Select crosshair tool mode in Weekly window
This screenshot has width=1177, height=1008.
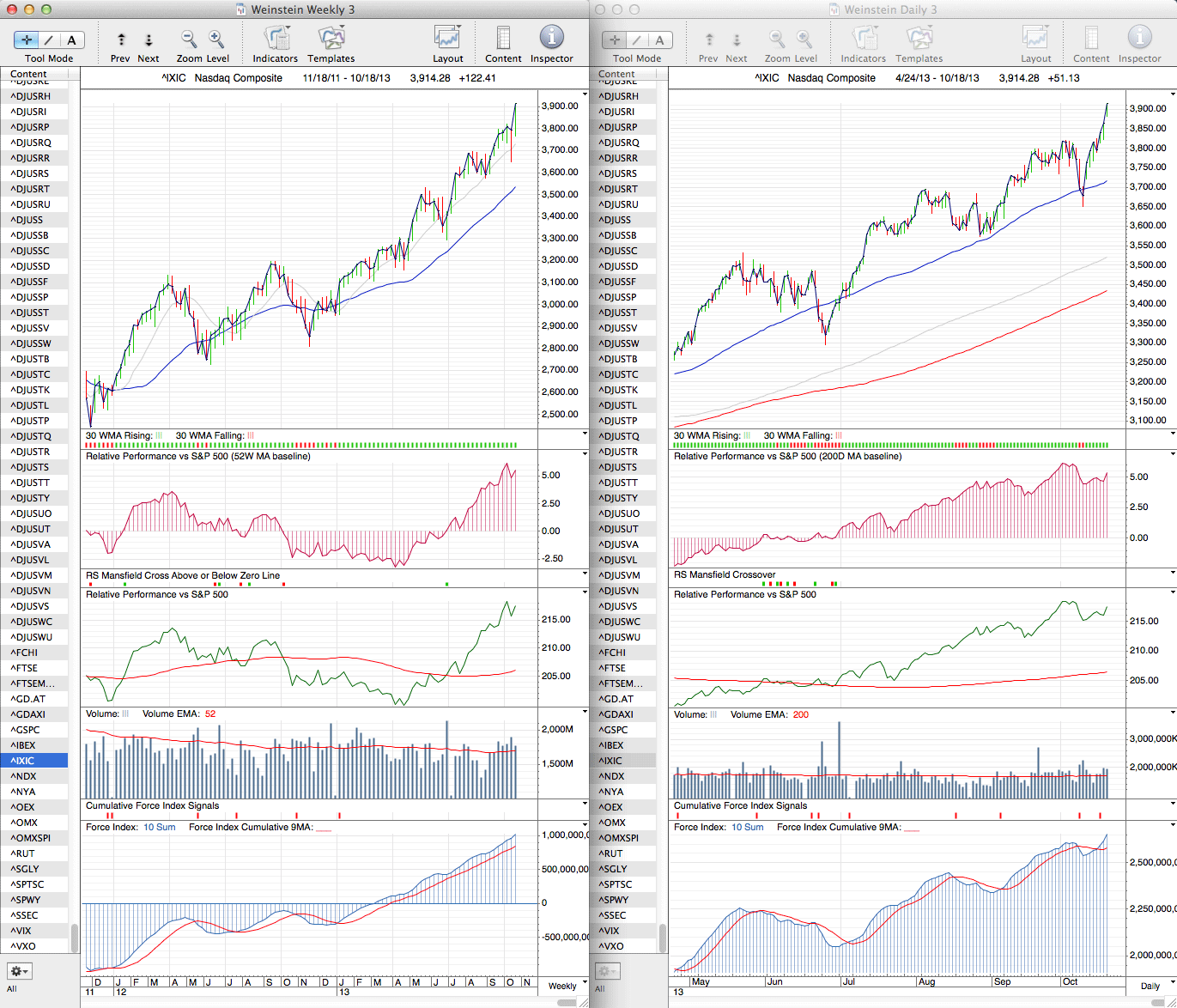[x=27, y=40]
